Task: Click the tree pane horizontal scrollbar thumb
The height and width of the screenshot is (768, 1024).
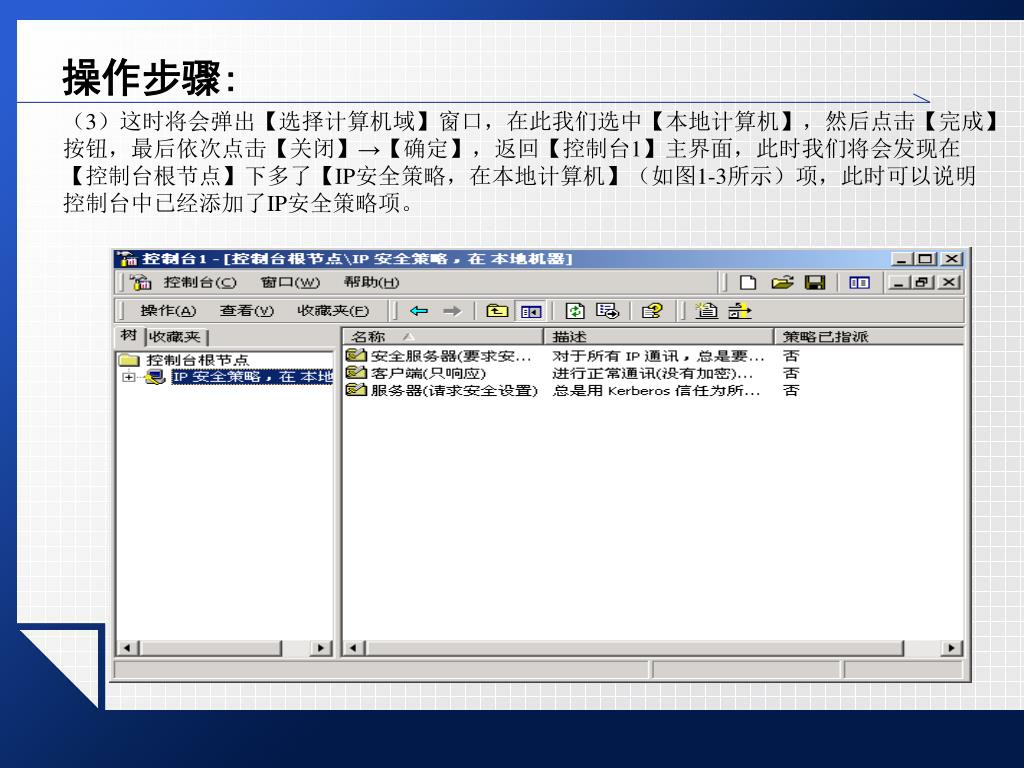Action: pyautogui.click(x=209, y=648)
